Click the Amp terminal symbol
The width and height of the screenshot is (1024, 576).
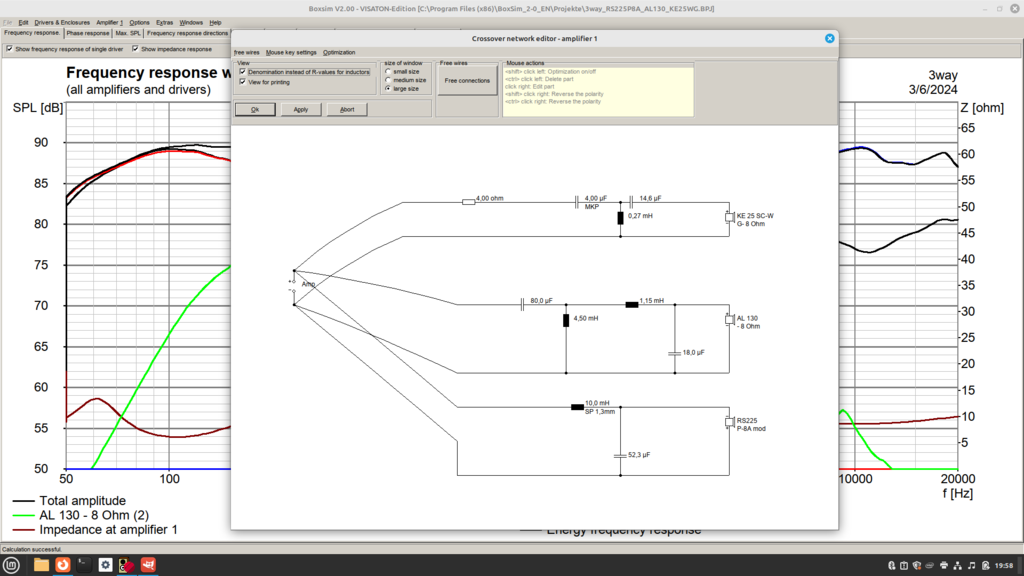point(293,286)
